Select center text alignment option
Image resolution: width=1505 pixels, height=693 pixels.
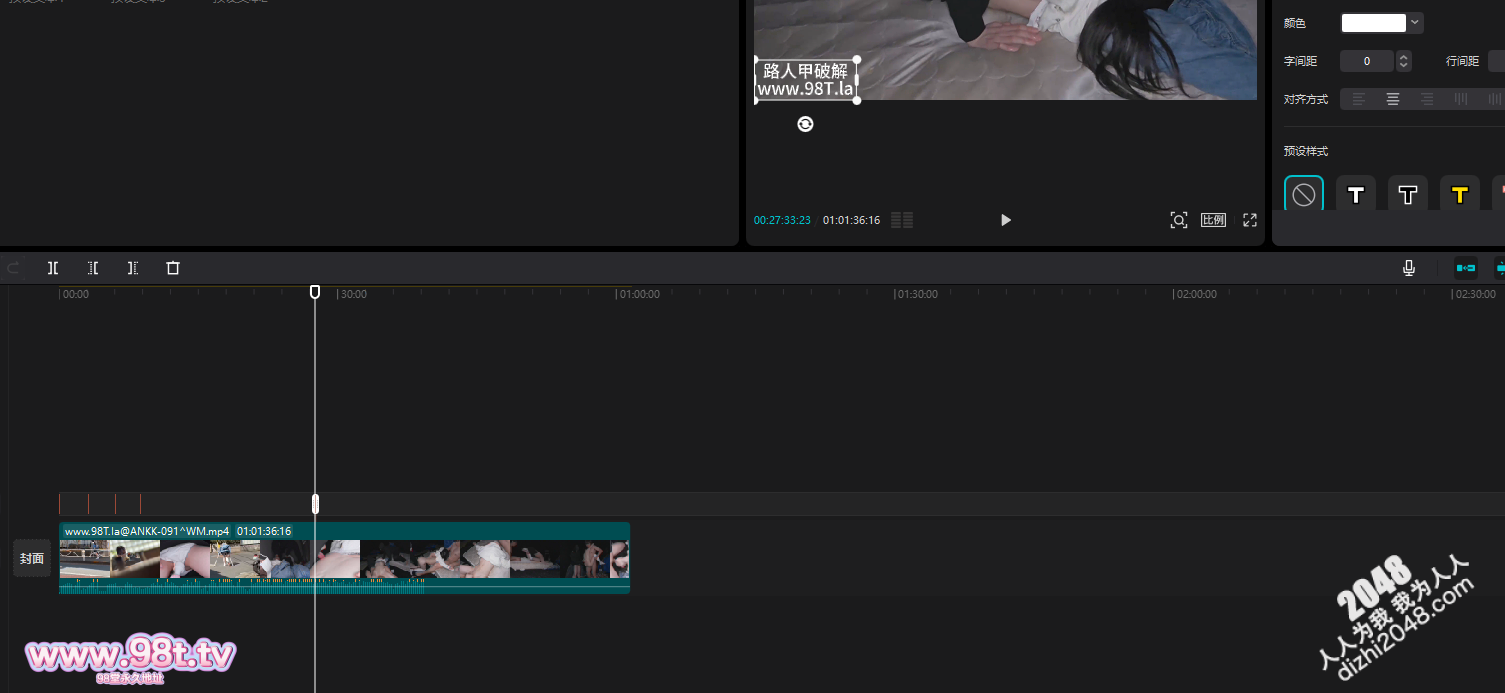tap(1393, 99)
